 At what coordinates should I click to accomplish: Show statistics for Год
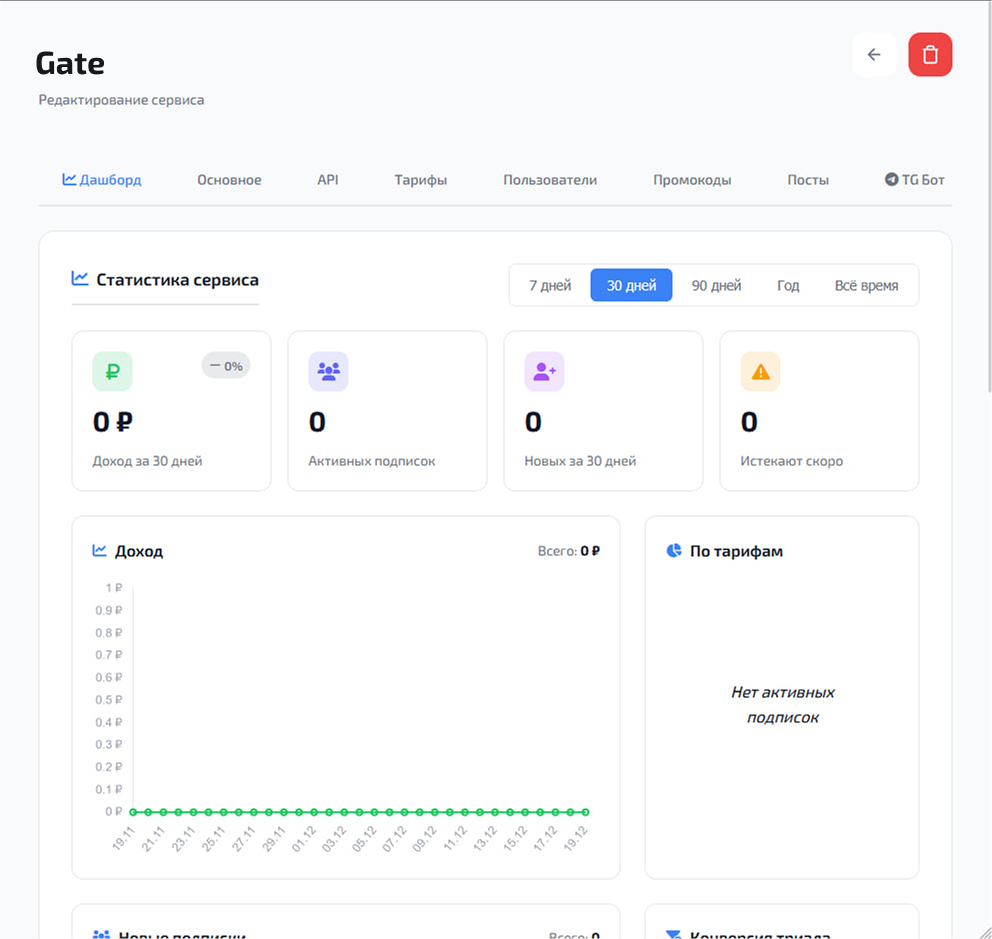pos(788,285)
